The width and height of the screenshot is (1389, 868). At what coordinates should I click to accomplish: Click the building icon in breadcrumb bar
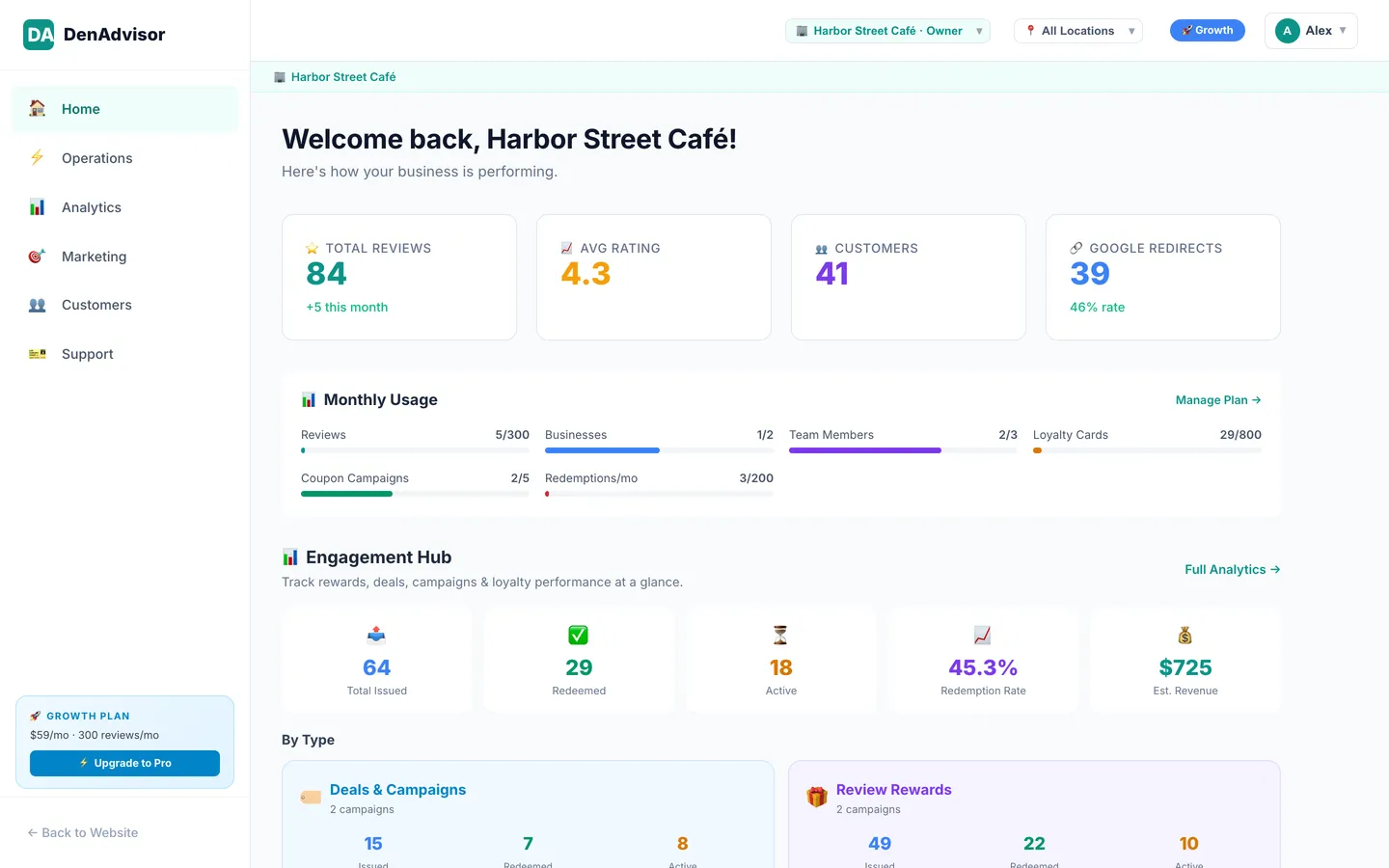tap(280, 77)
